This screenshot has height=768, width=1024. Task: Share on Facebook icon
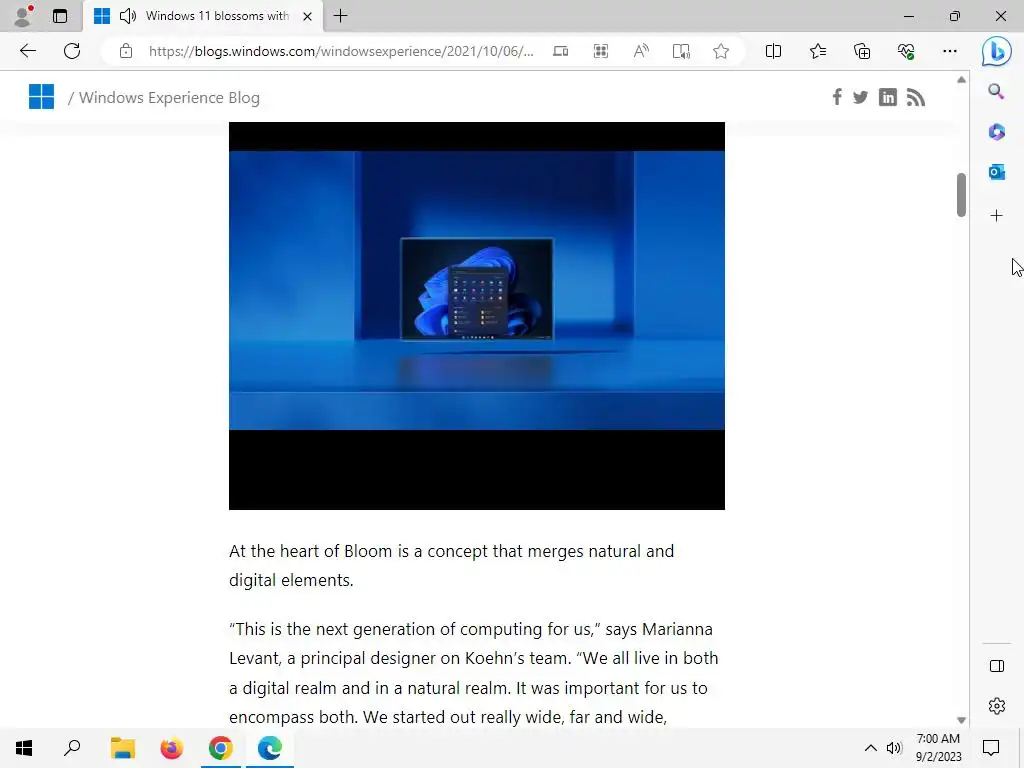point(837,97)
